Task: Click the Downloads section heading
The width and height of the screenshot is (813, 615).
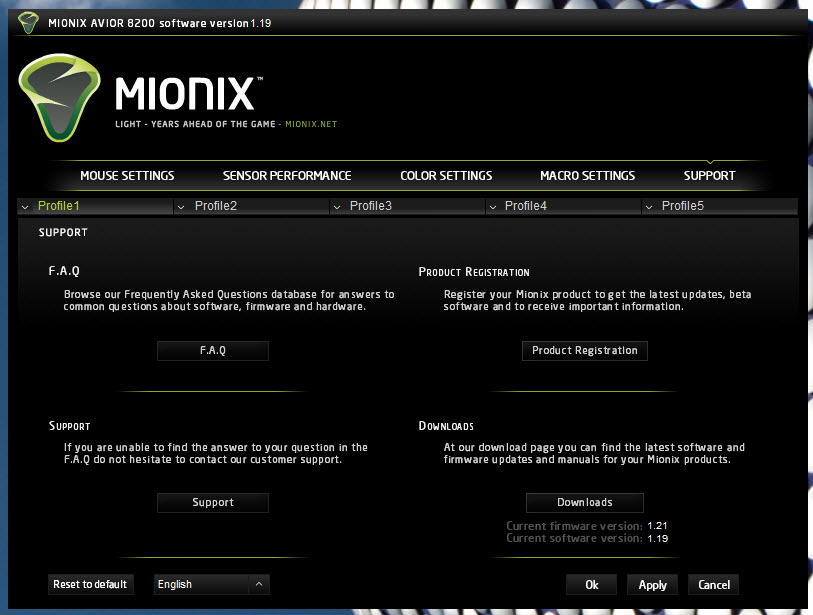Action: [x=446, y=426]
